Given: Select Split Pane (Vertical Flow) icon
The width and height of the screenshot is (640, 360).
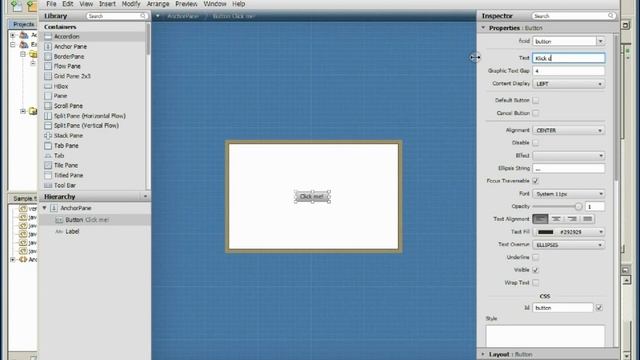Looking at the screenshot, I should point(48,126).
